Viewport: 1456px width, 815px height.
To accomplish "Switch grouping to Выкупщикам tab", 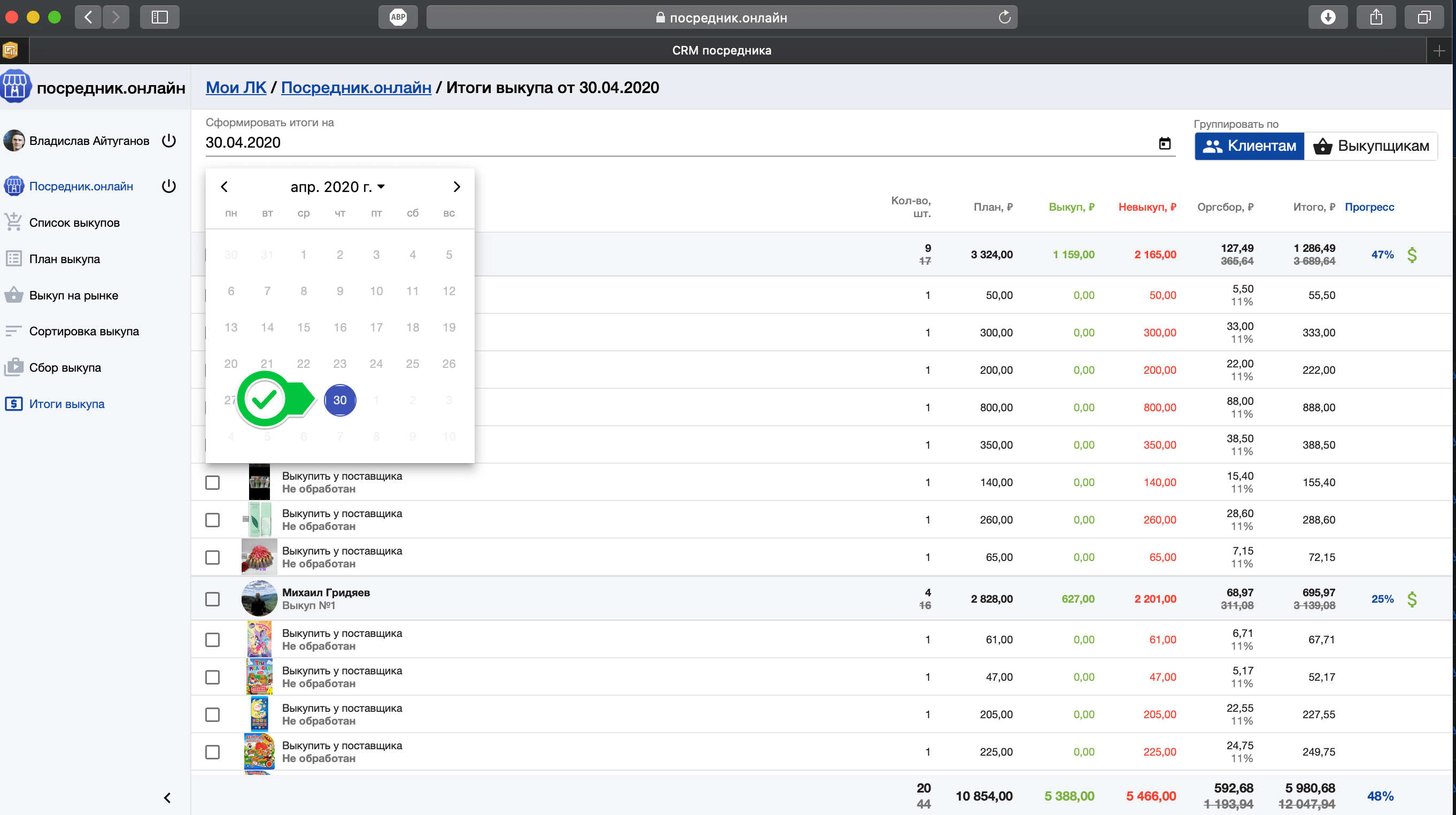I will 1371,146.
